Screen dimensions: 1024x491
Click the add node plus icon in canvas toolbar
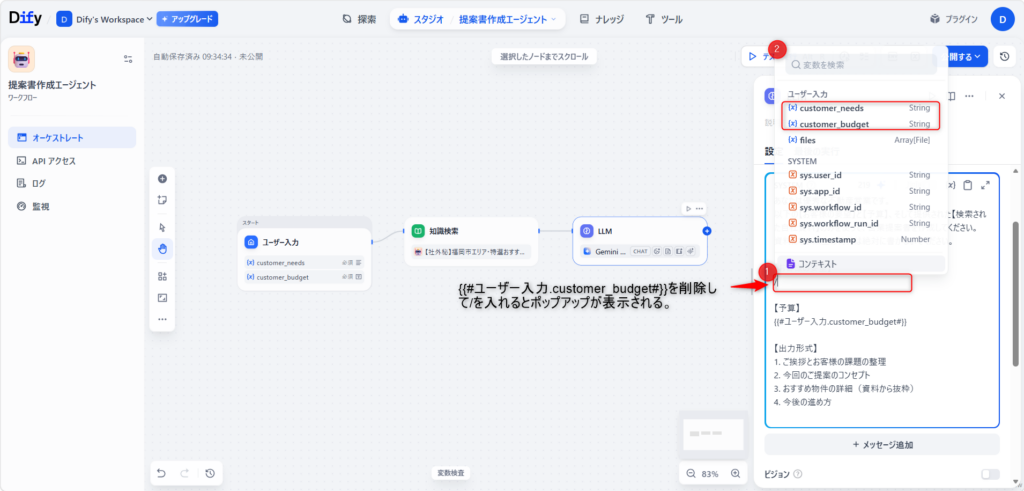tap(162, 178)
